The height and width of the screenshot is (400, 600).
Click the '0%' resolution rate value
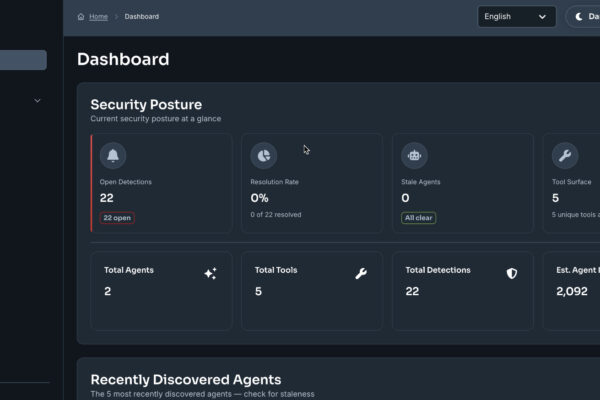point(259,198)
